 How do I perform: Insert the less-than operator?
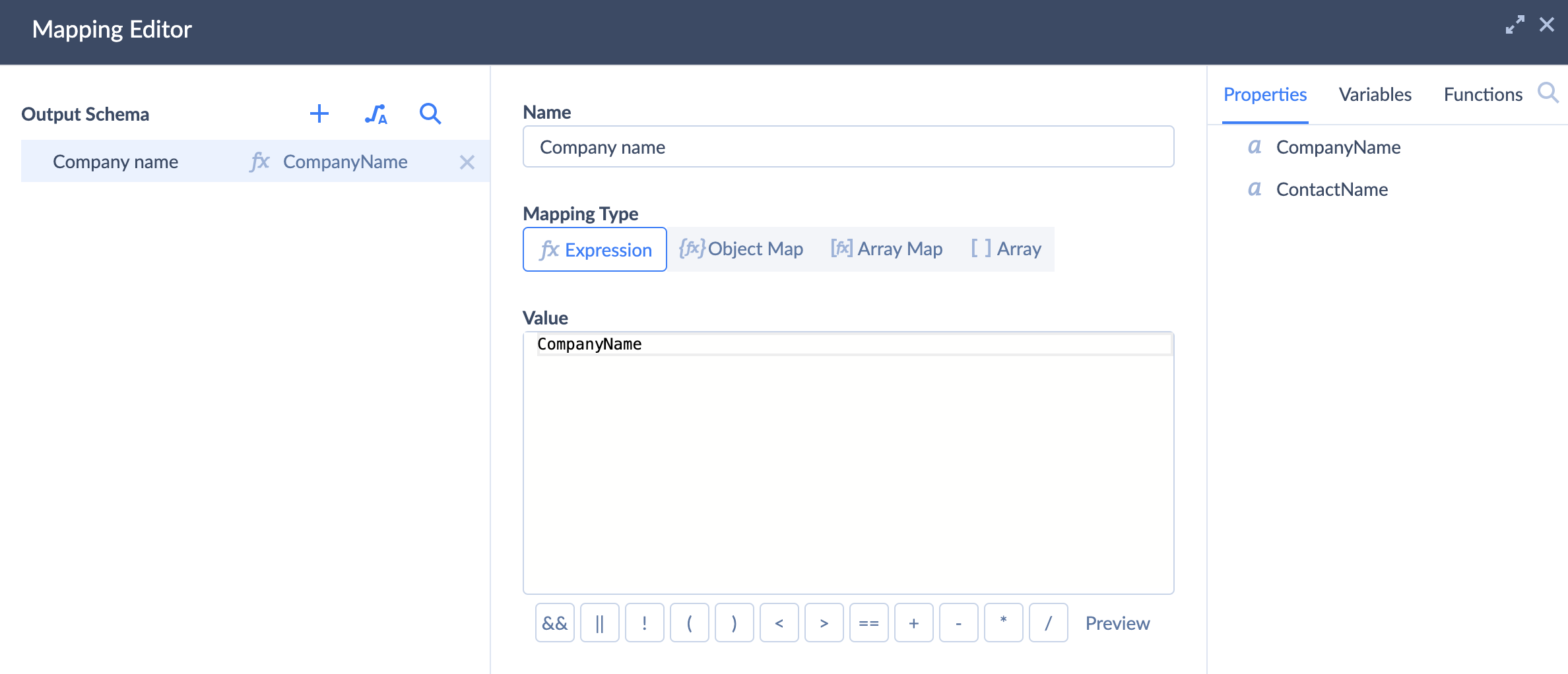pos(779,623)
